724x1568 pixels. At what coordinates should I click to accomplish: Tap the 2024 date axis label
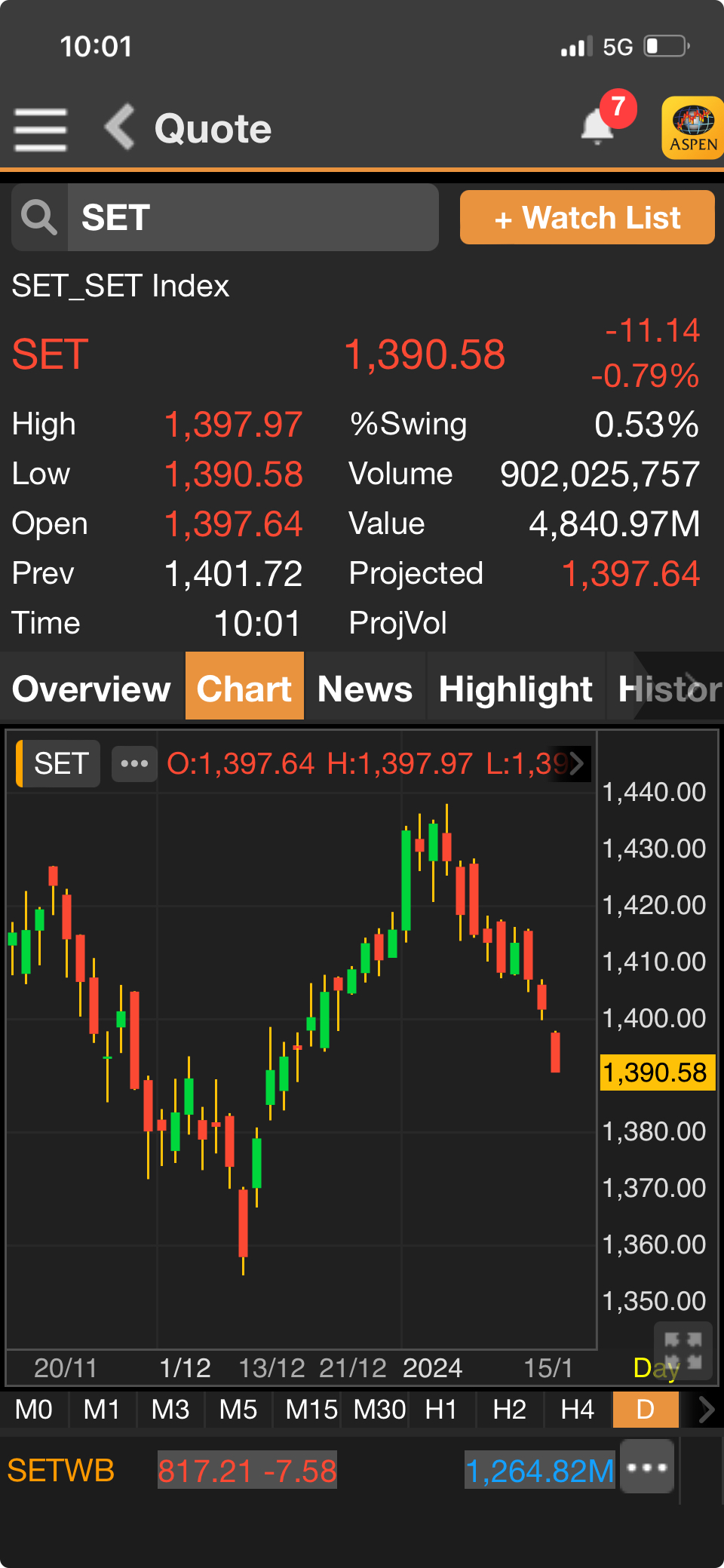[x=432, y=1367]
